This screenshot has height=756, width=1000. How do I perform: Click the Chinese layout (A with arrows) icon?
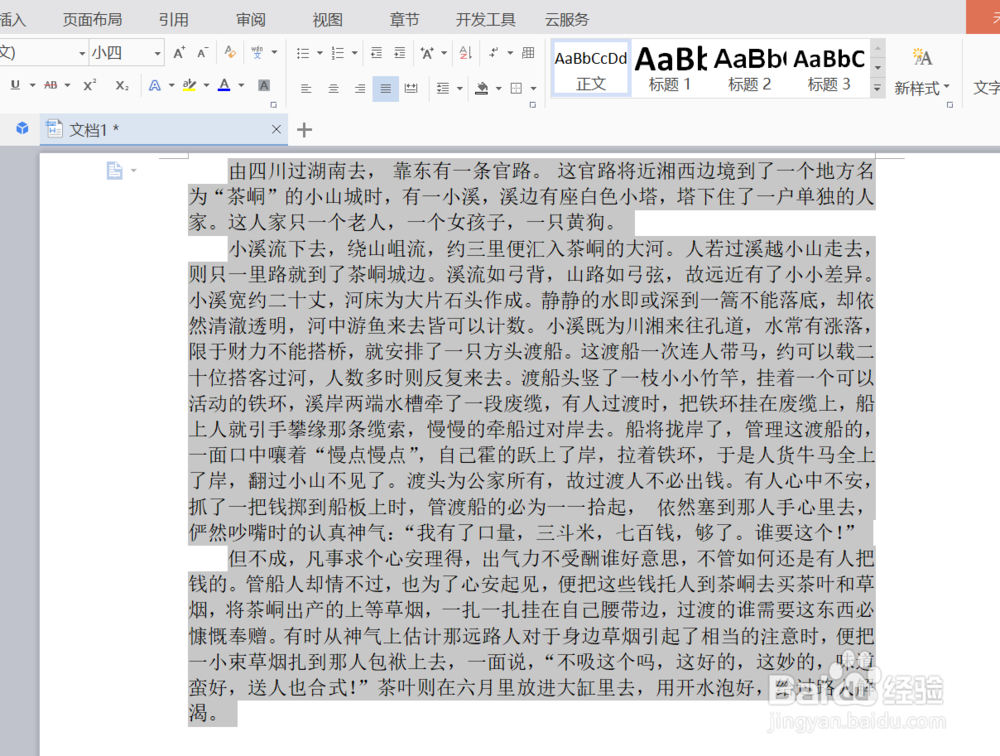point(427,53)
